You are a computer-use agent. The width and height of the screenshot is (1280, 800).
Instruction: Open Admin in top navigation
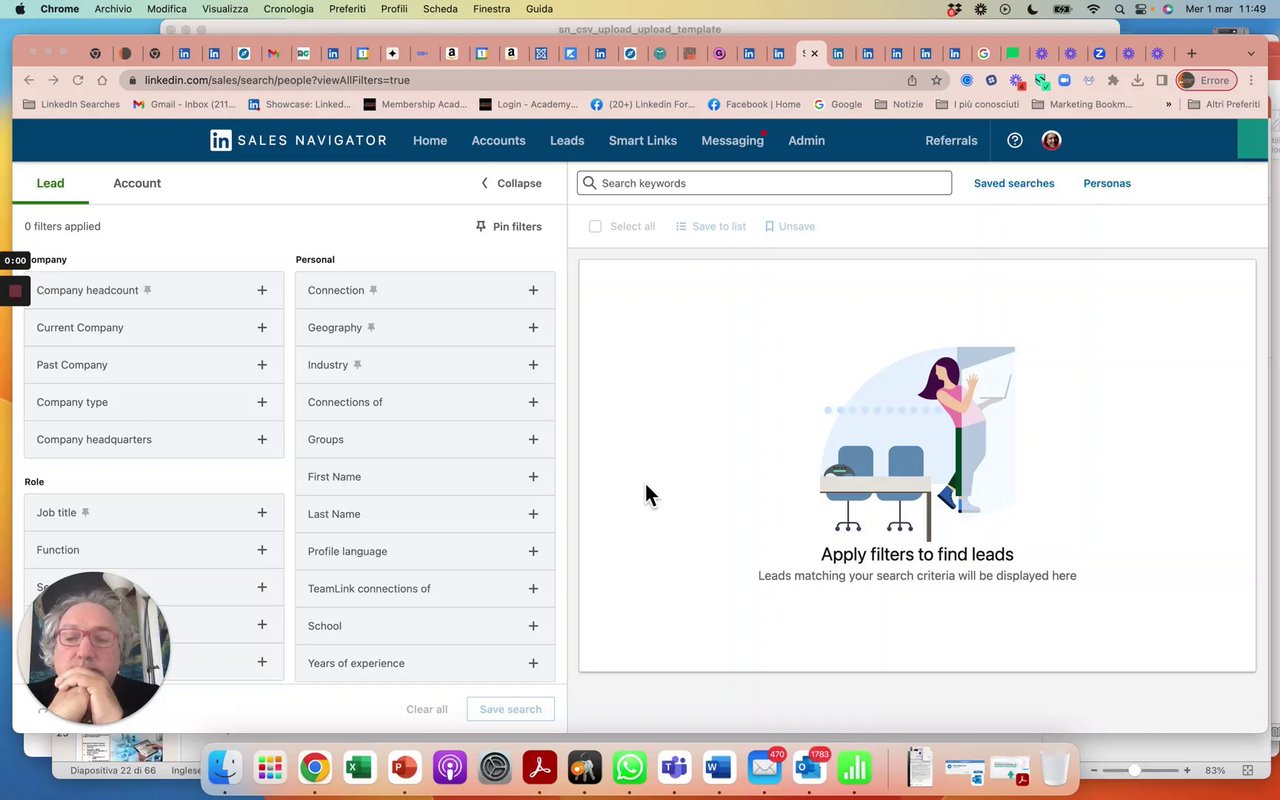pos(806,140)
